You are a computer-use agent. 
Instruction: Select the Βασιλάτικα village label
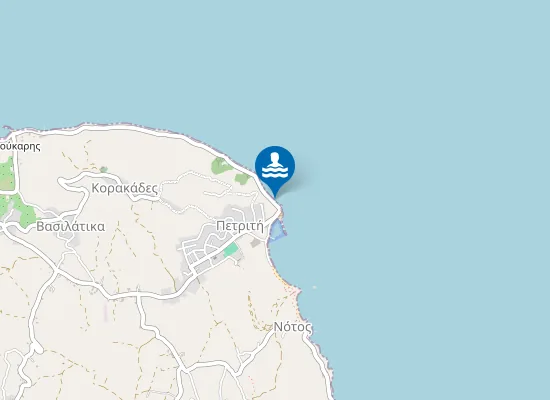71,227
